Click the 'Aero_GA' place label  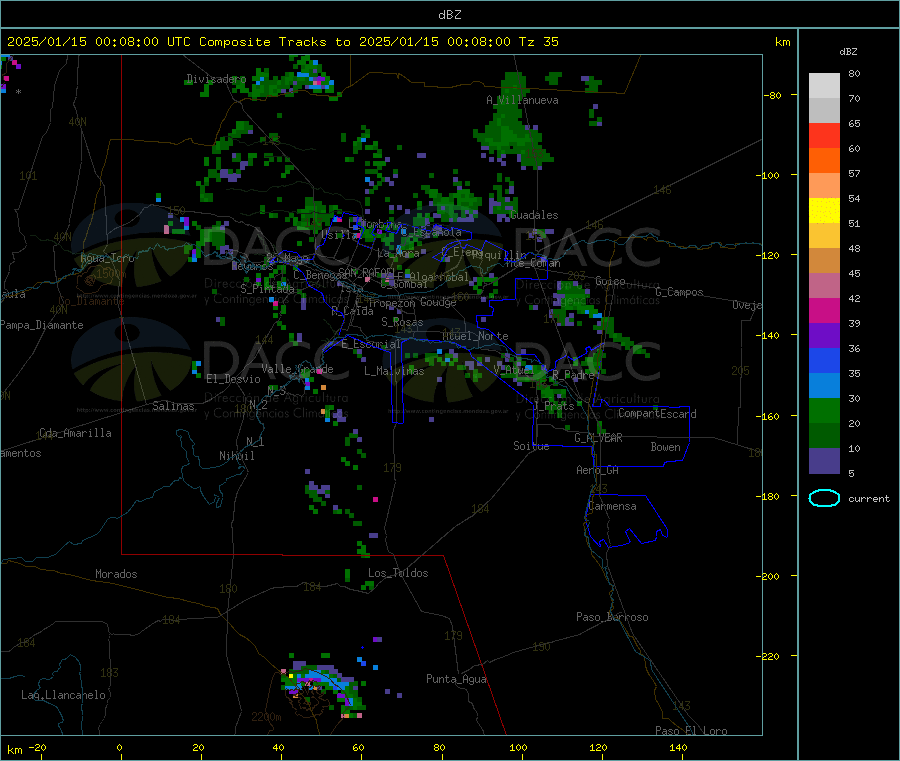pos(598,471)
